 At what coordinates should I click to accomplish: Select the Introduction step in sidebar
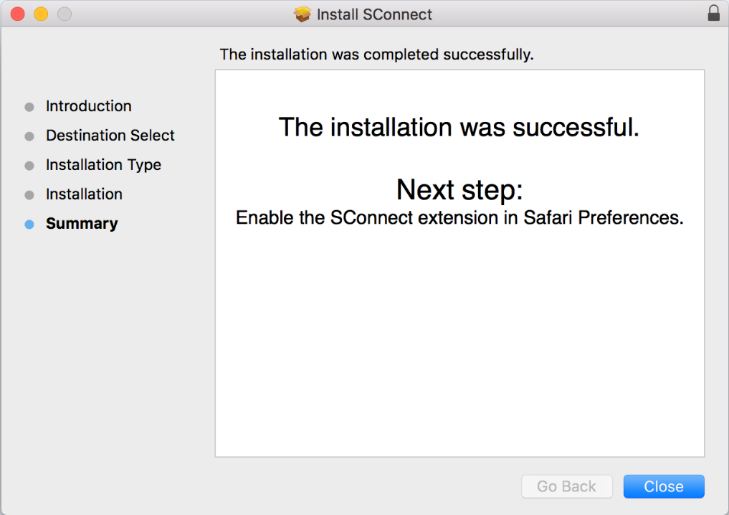pyautogui.click(x=88, y=106)
